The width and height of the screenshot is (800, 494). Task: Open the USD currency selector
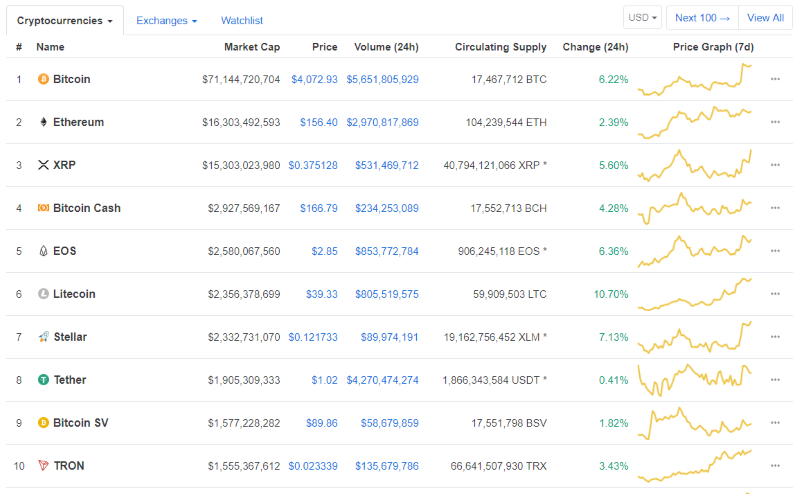pos(642,18)
